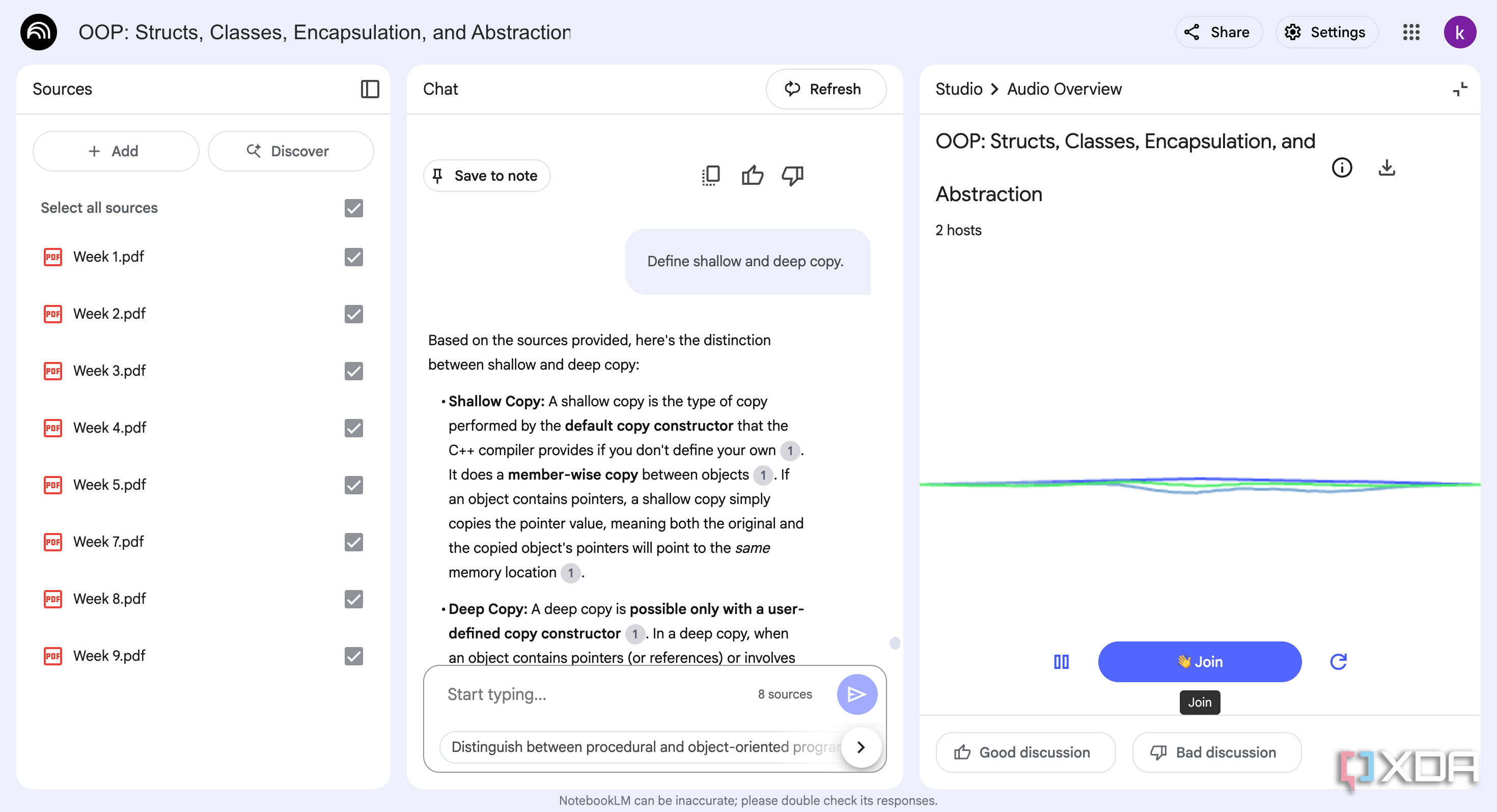
Task: Open the Google apps grid
Action: point(1411,32)
